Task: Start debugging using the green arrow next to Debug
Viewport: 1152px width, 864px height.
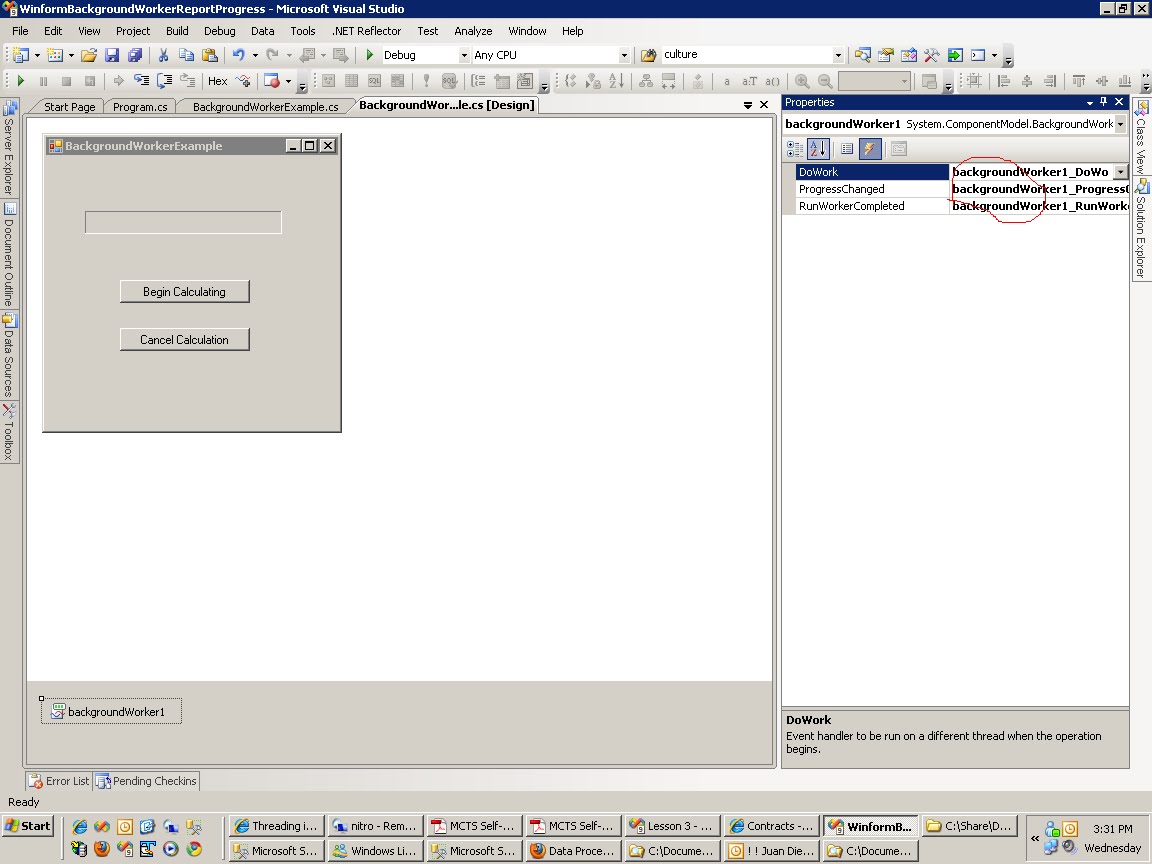Action: coord(370,55)
